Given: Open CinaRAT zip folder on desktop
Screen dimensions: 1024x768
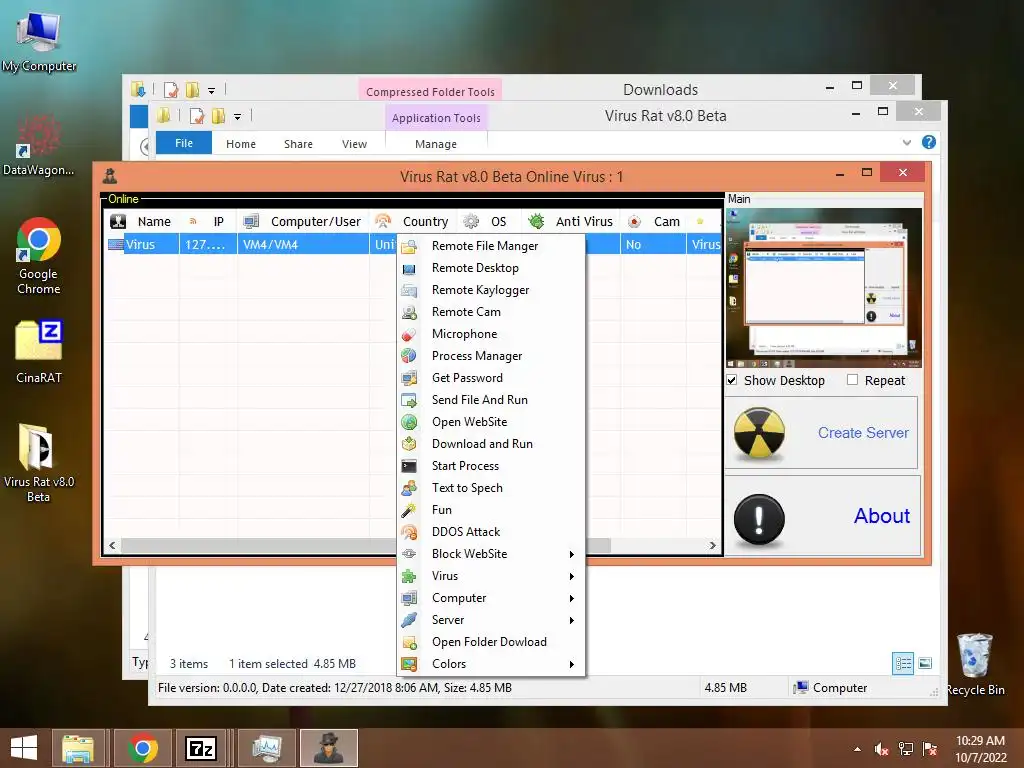Looking at the screenshot, I should (x=39, y=352).
